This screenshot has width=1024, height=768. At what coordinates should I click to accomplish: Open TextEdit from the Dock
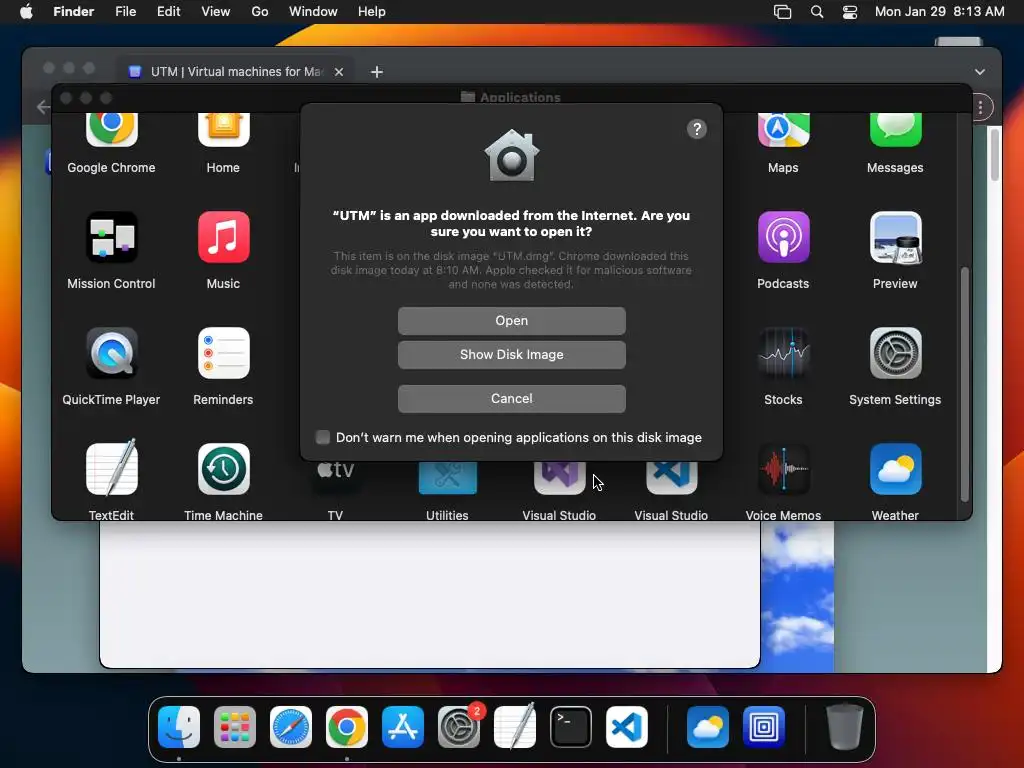point(515,727)
